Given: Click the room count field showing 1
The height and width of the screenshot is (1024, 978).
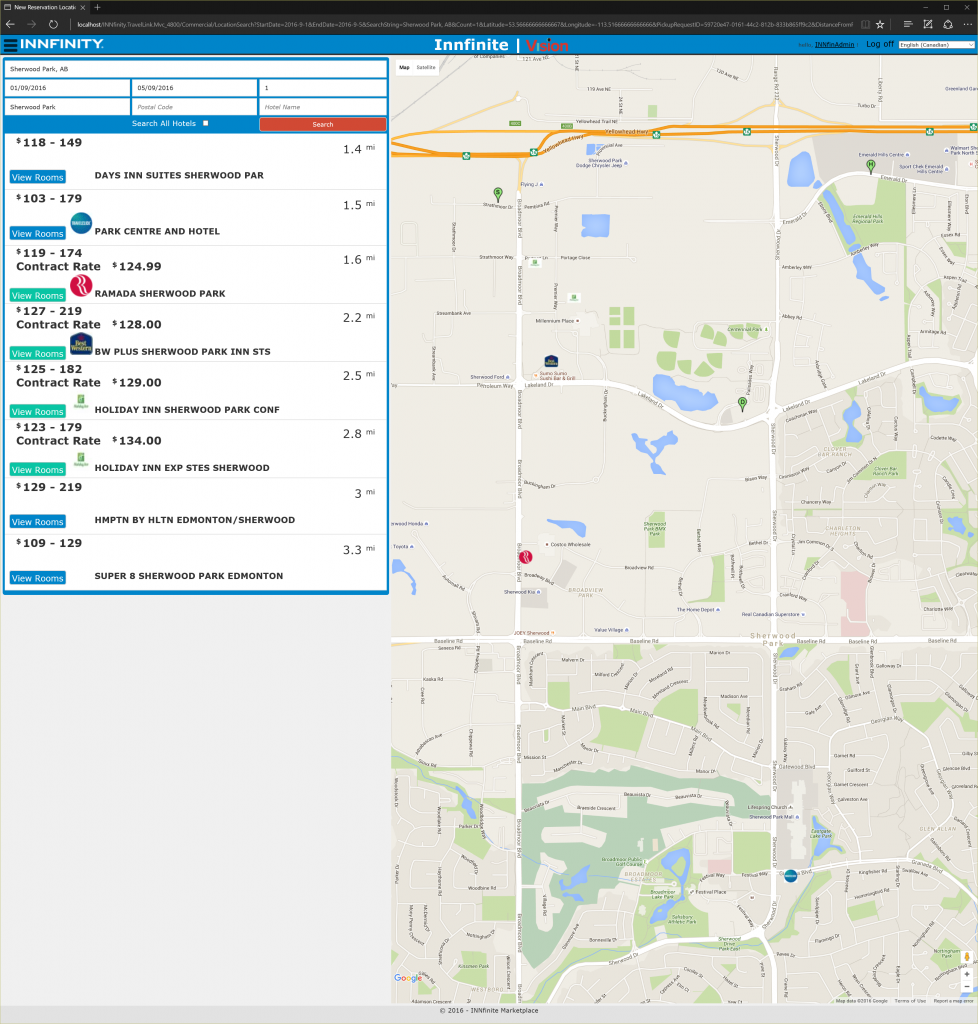Looking at the screenshot, I should click(323, 88).
